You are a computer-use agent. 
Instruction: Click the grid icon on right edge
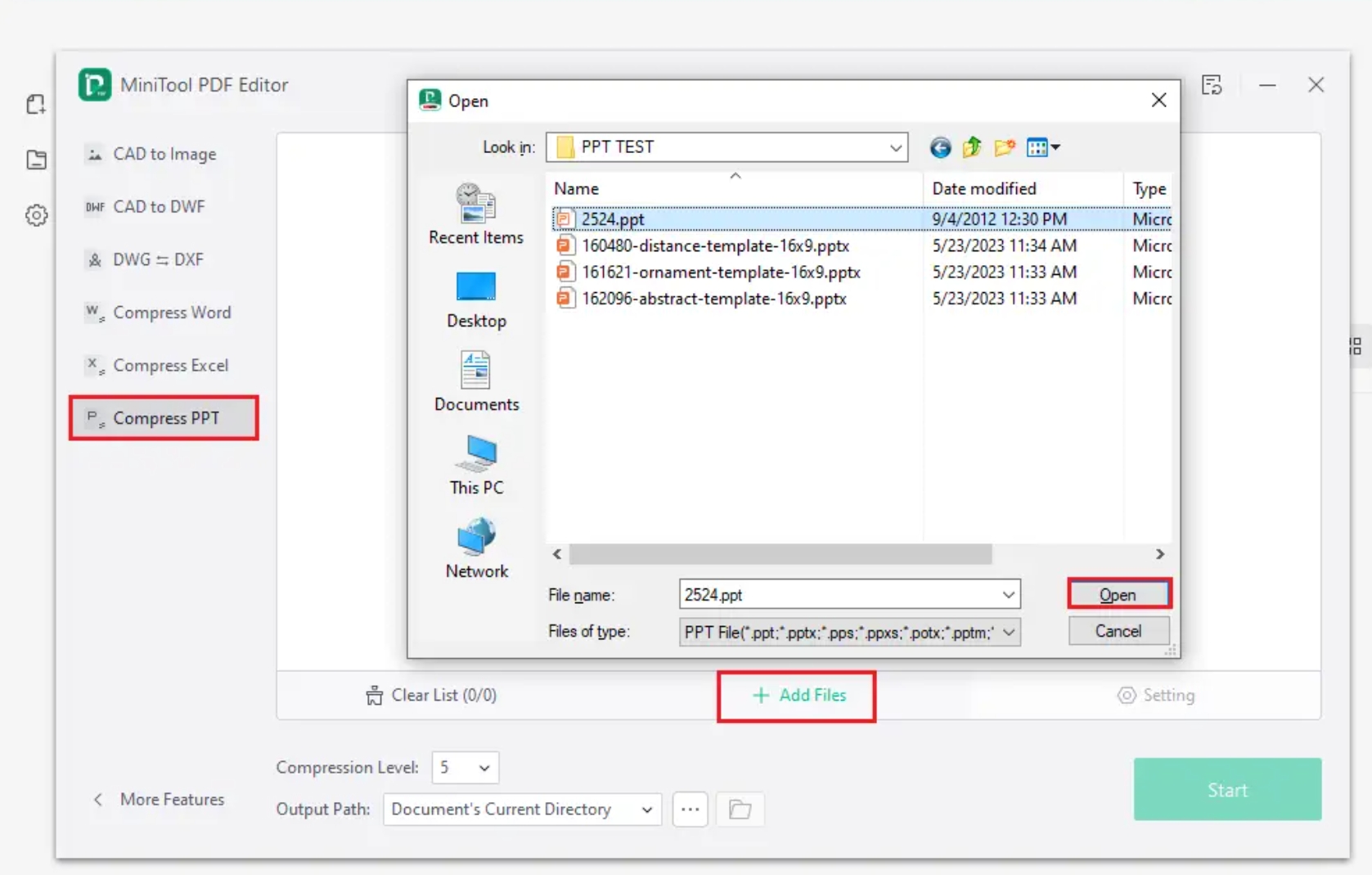1356,346
